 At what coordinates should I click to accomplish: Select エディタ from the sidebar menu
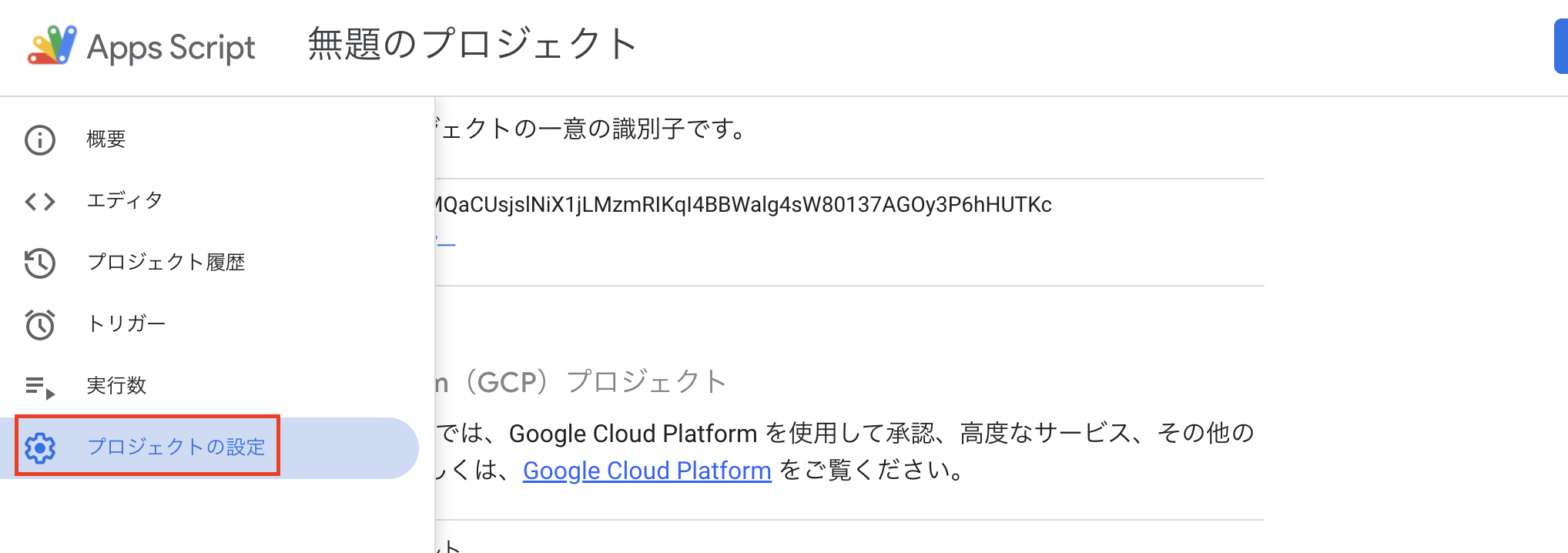coord(124,201)
